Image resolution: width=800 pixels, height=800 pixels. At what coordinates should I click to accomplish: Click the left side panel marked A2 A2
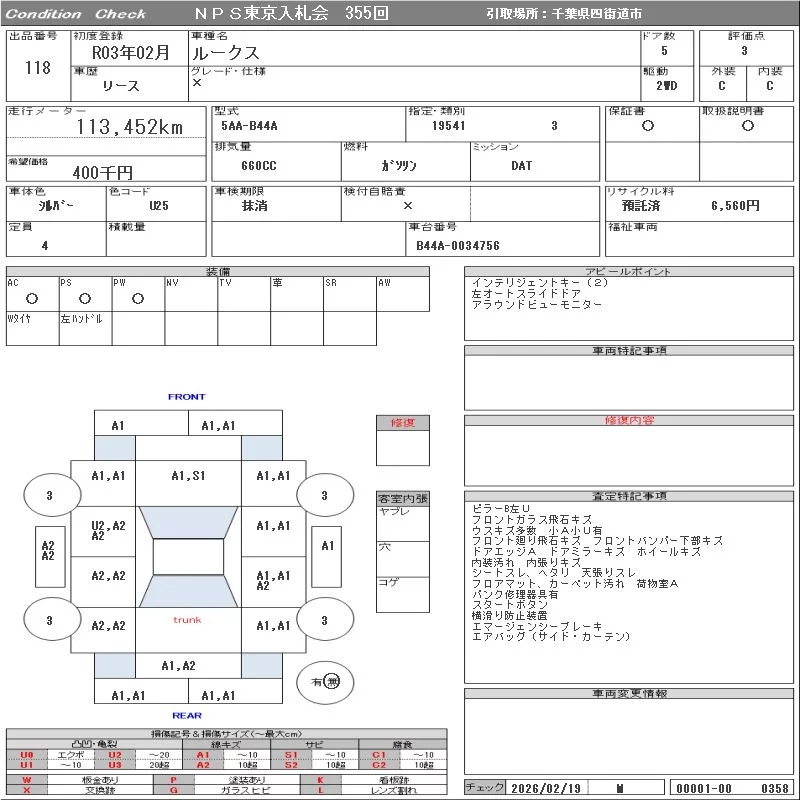tap(47, 550)
